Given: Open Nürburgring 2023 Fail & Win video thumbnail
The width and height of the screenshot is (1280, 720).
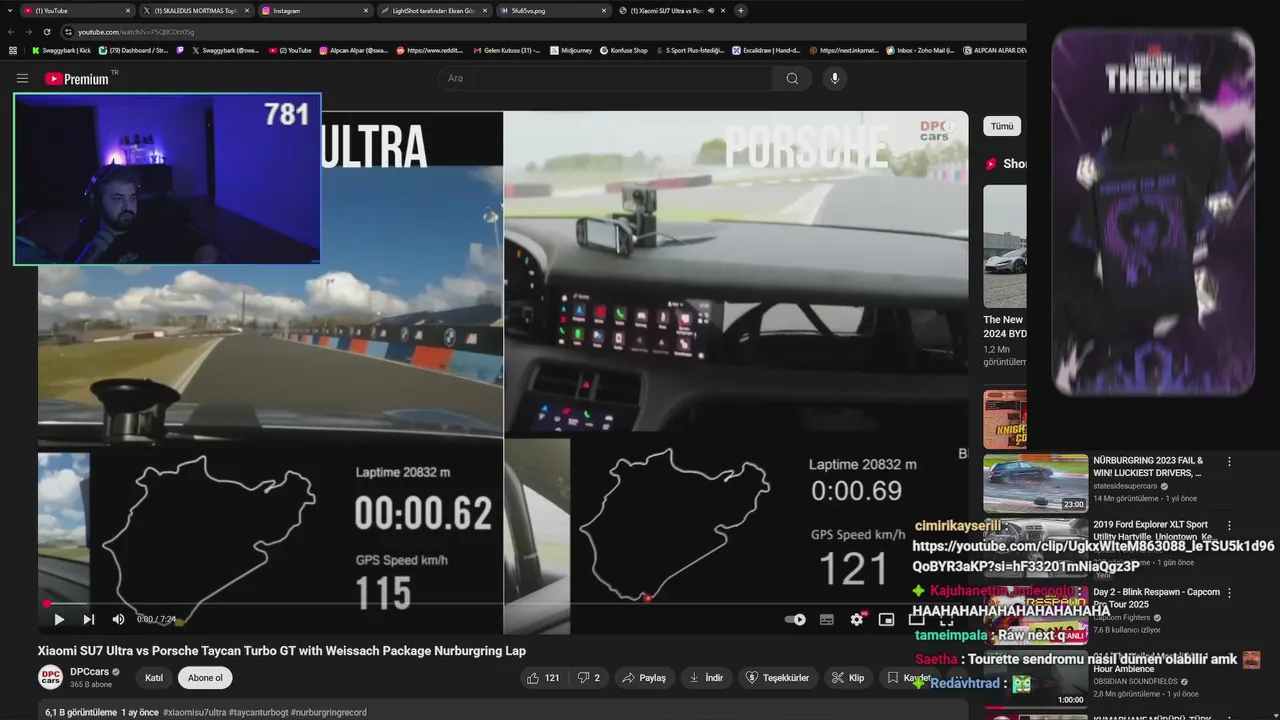Looking at the screenshot, I should point(1035,483).
